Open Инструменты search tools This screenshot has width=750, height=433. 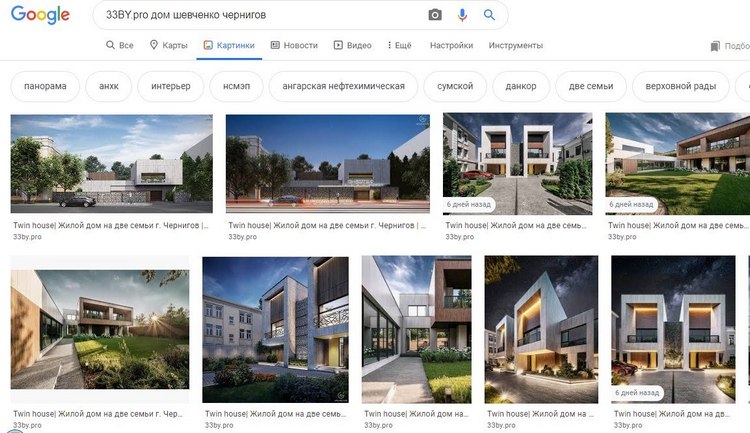click(516, 45)
